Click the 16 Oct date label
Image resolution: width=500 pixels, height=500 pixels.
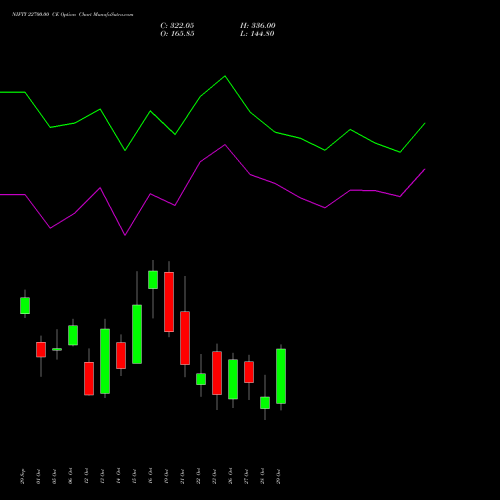tap(150, 477)
